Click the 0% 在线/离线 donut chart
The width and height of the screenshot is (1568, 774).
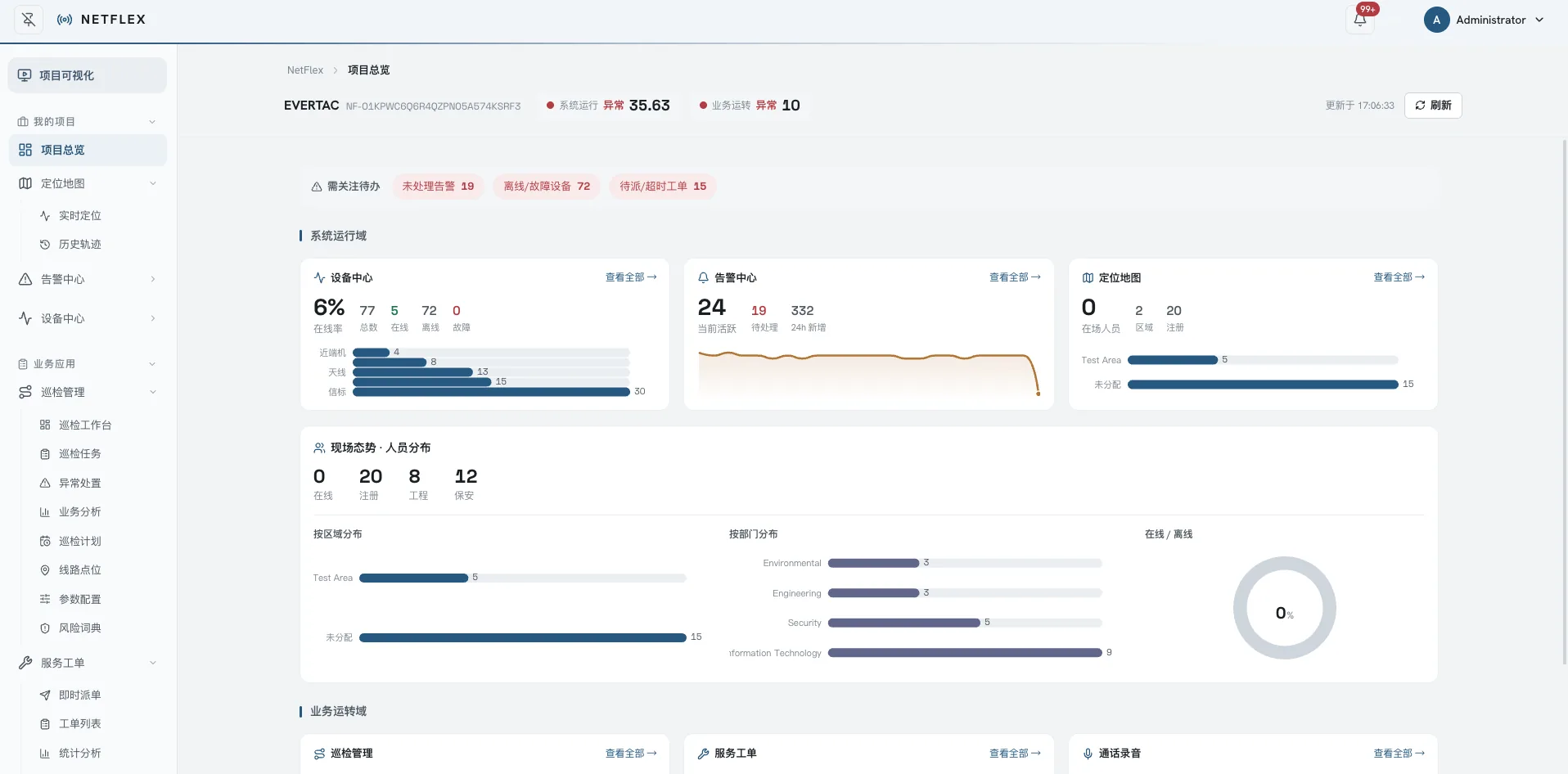[1285, 608]
